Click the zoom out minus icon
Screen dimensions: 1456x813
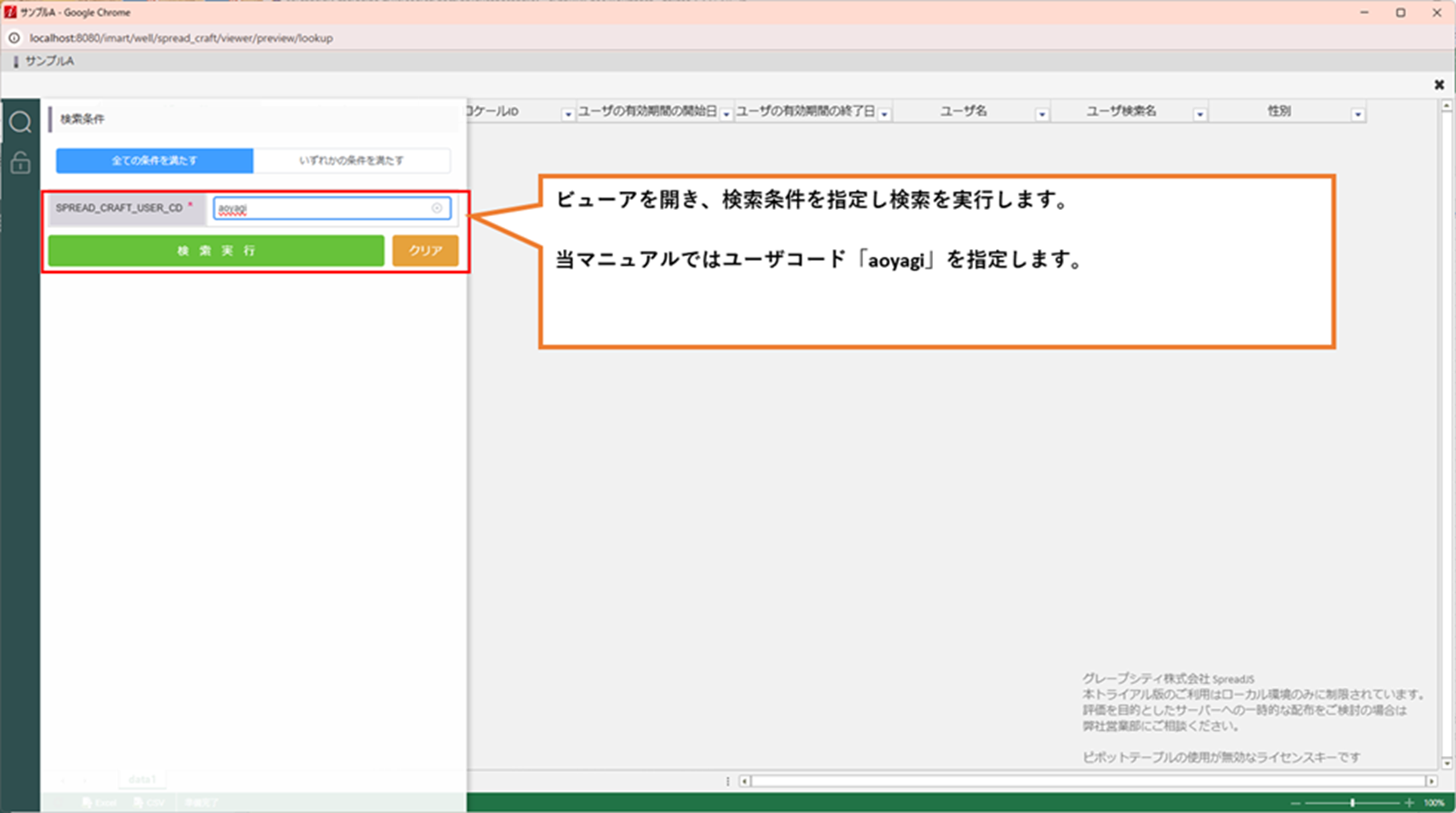click(x=1295, y=803)
